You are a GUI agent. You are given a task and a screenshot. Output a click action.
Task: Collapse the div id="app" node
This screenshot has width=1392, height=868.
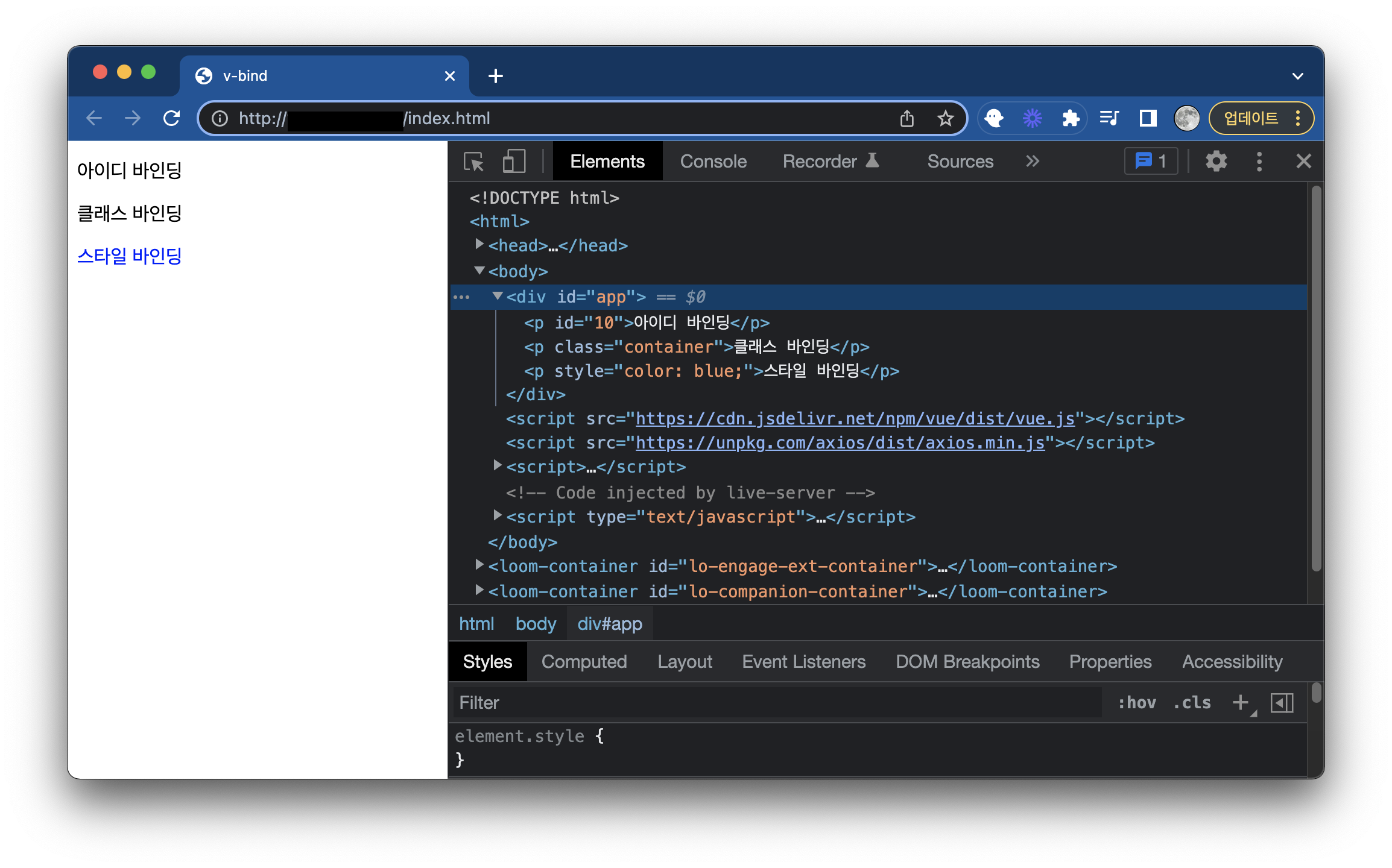[498, 296]
